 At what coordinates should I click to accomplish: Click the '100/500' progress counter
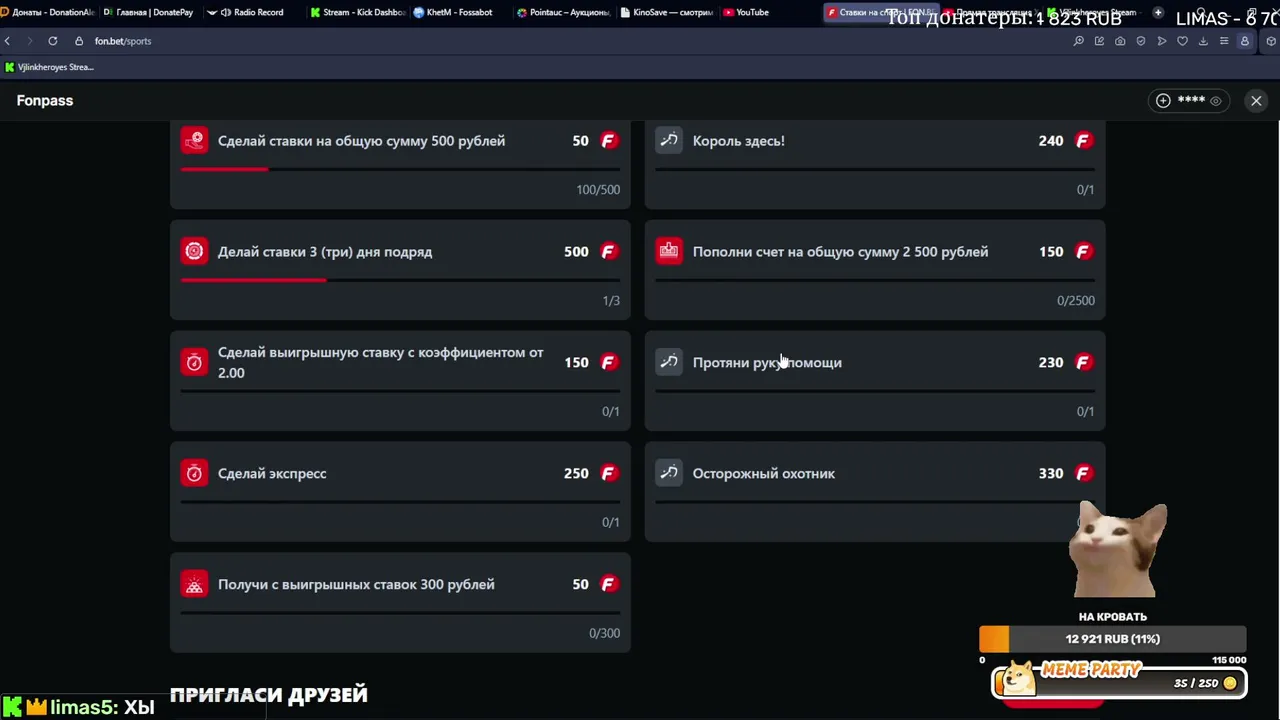(x=598, y=190)
